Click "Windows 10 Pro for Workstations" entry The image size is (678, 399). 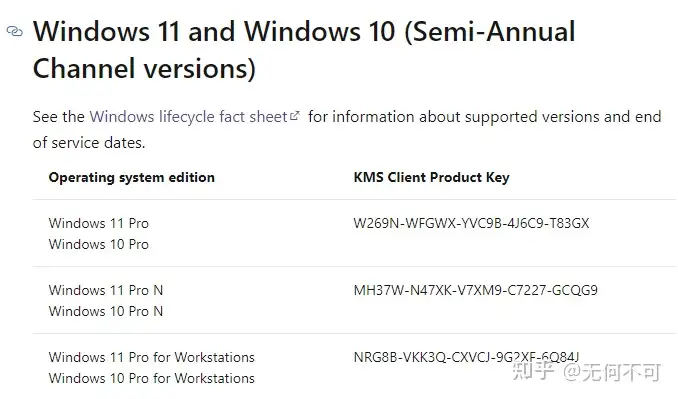[151, 378]
